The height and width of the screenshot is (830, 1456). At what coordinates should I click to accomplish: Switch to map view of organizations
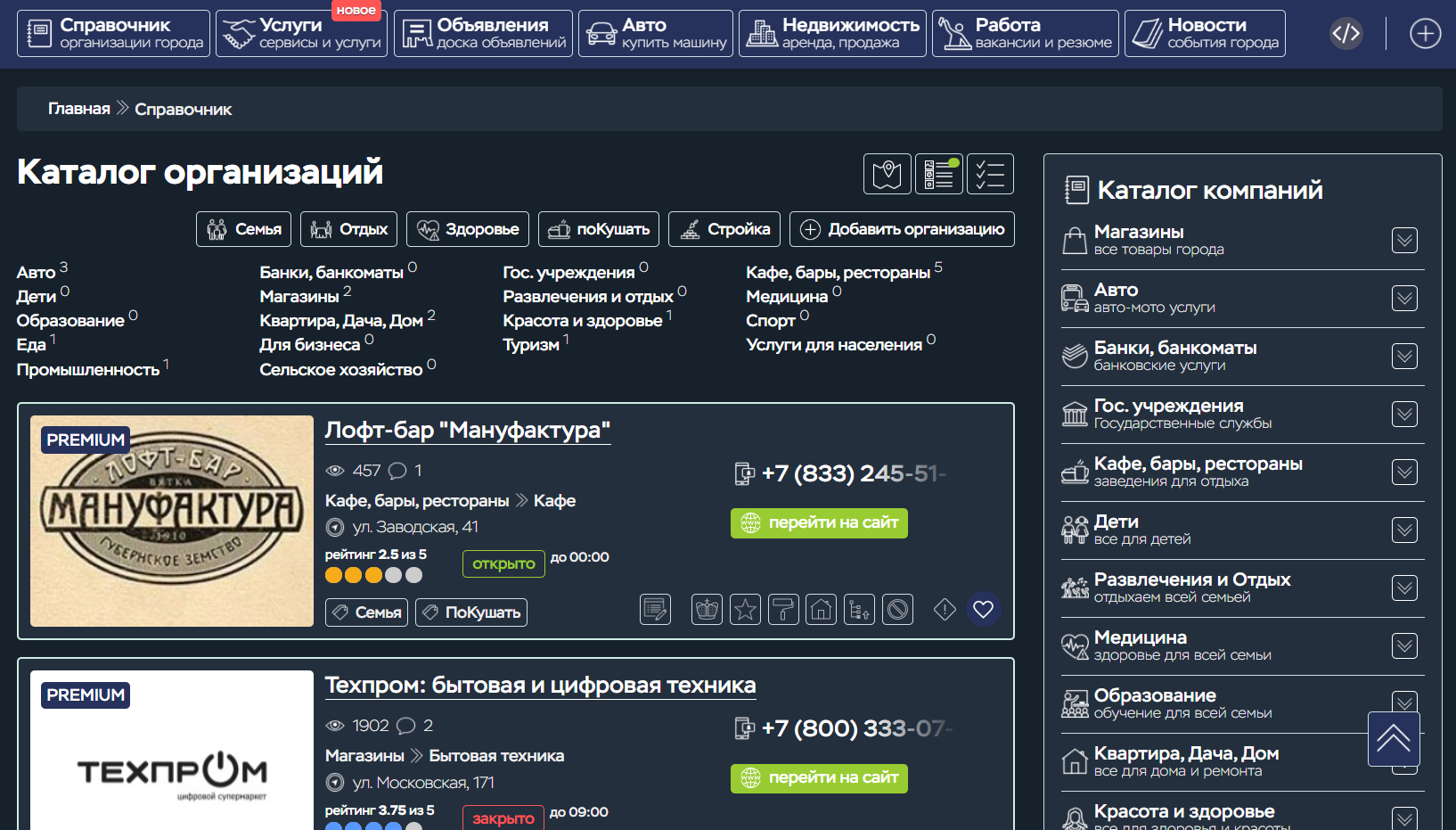[887, 174]
